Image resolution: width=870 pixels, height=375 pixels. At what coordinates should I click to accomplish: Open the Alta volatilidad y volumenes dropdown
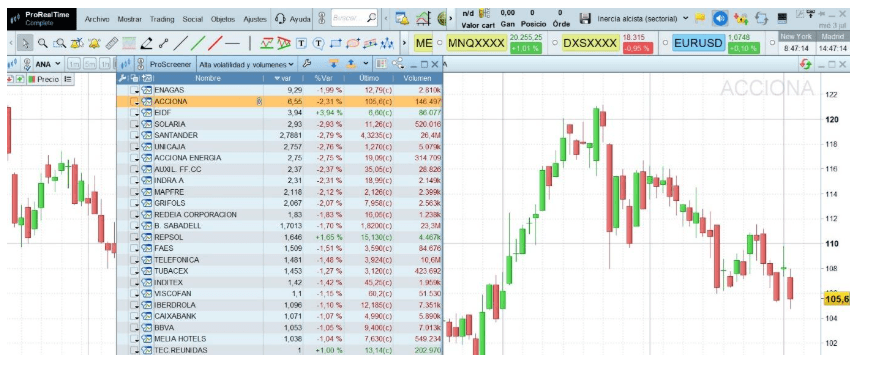[247, 64]
